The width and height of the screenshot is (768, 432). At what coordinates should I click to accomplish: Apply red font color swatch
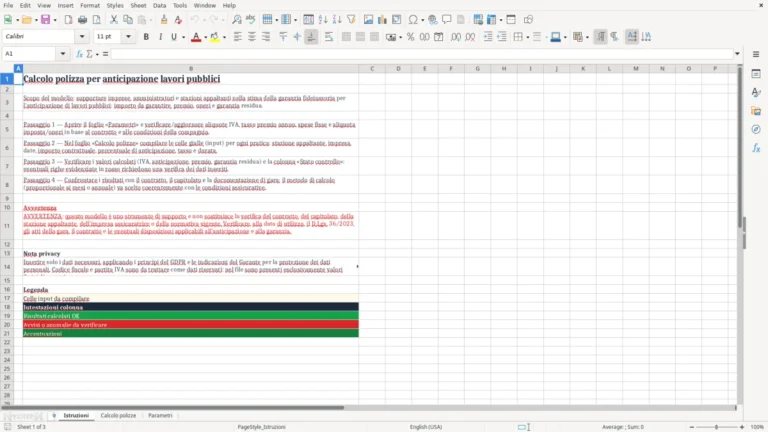pyautogui.click(x=196, y=37)
